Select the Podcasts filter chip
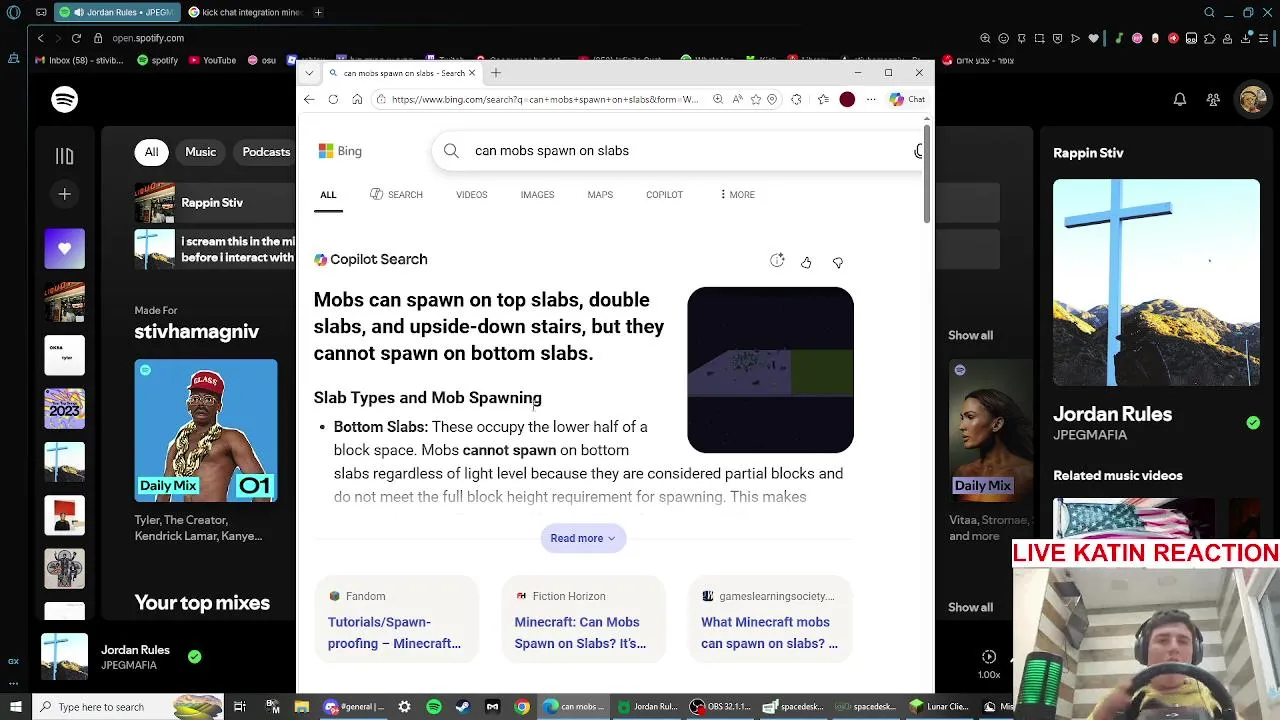The image size is (1280, 720). 266,152
